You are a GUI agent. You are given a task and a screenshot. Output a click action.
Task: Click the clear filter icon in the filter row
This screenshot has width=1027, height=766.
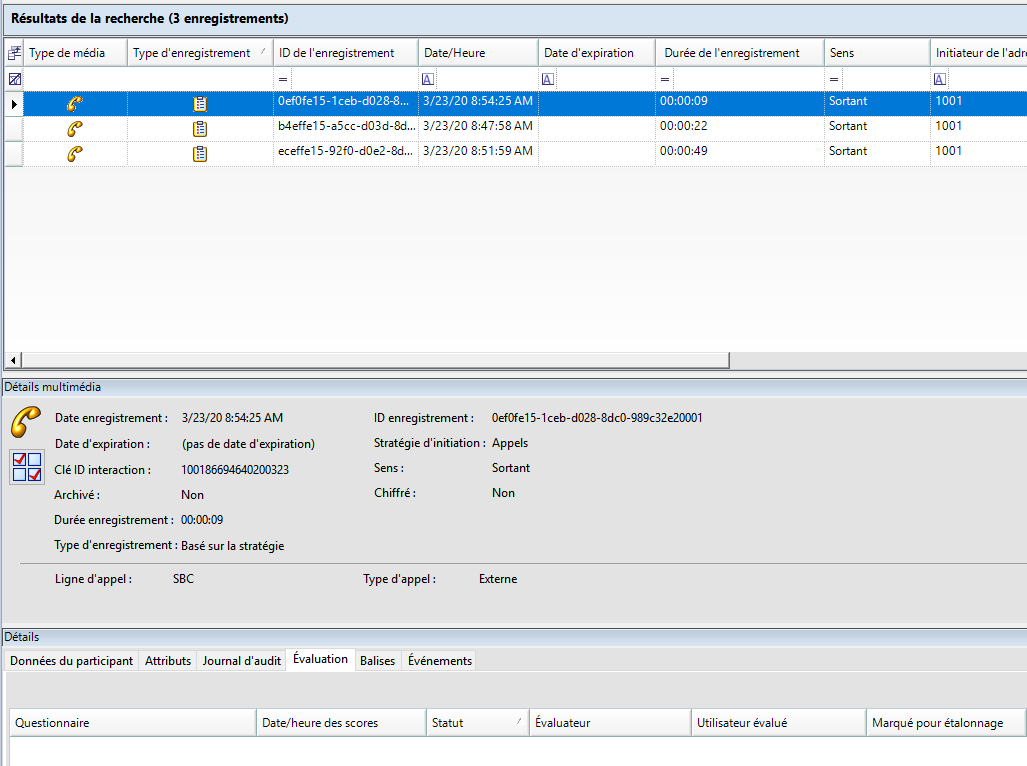[x=14, y=79]
